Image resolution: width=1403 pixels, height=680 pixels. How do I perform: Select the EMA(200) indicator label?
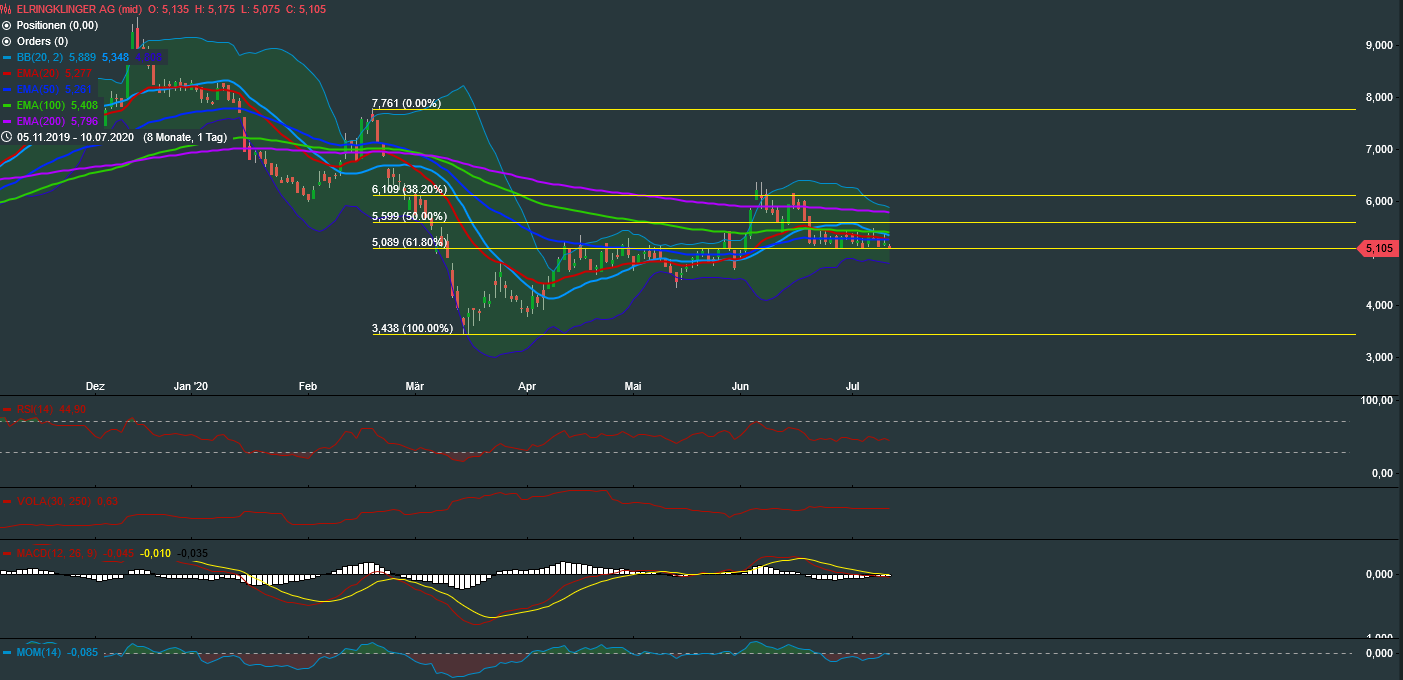click(42, 121)
